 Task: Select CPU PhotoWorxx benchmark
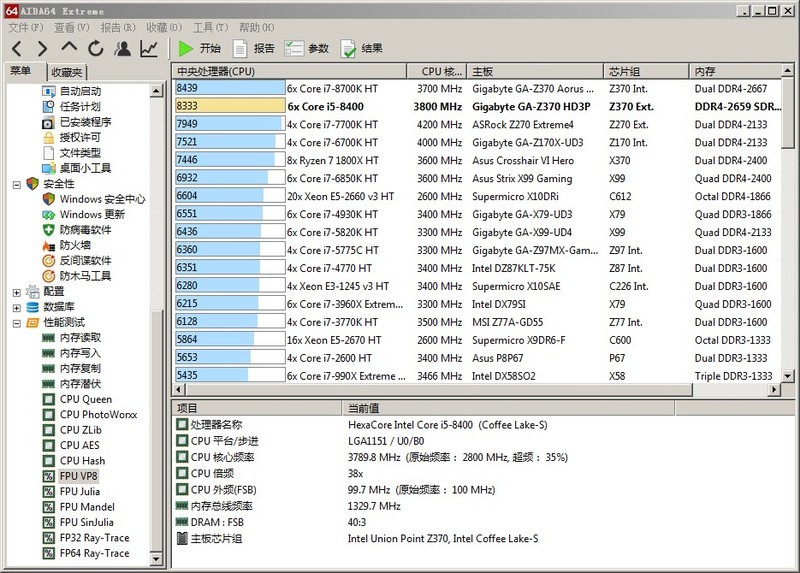[98, 414]
